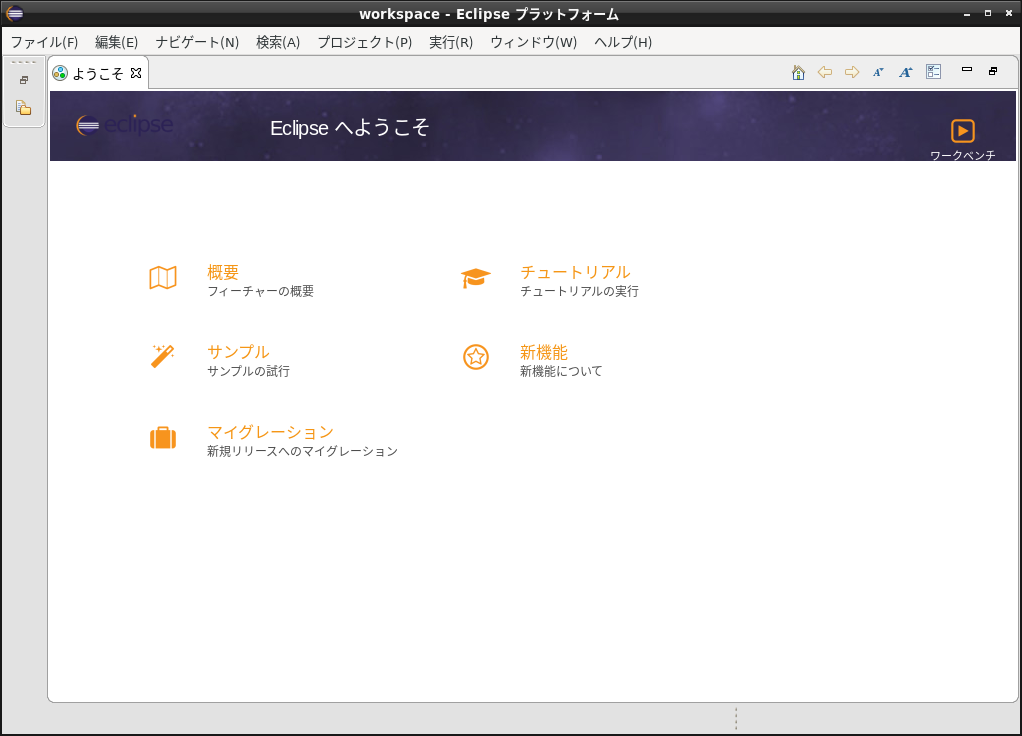Open the project explorer icon in sidebar
The image size is (1022, 736).
click(x=23, y=108)
